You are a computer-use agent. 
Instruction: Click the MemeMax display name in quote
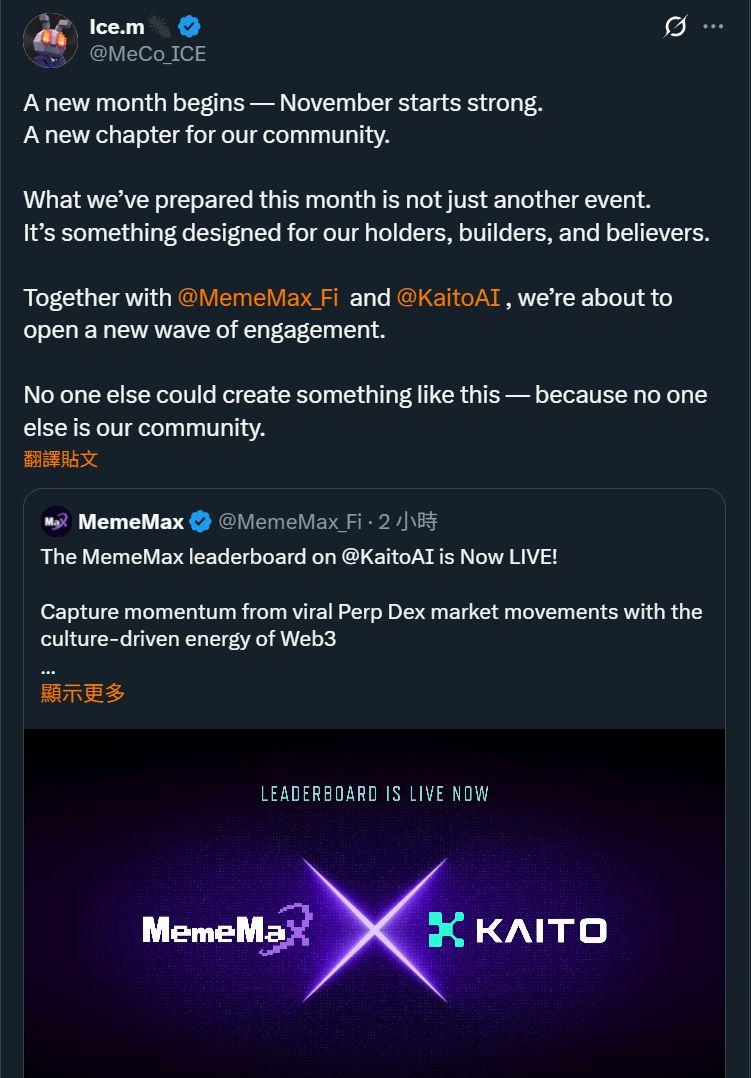(x=131, y=521)
